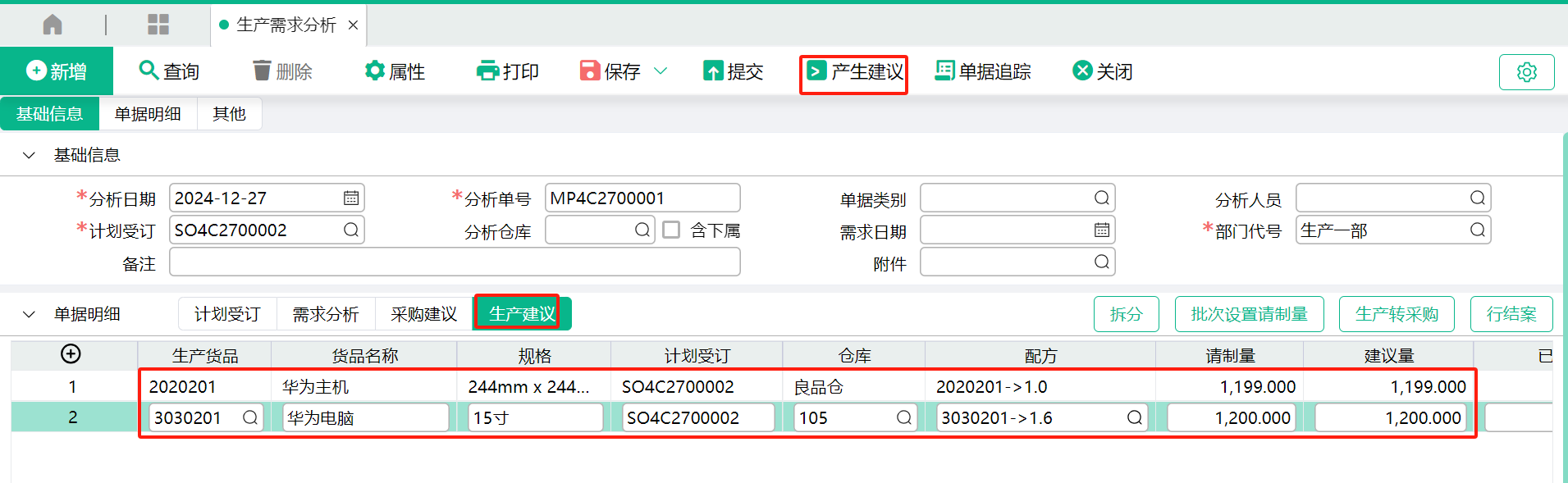Collapse the 基础信息 section
1568x483 pixels.
pos(29,155)
